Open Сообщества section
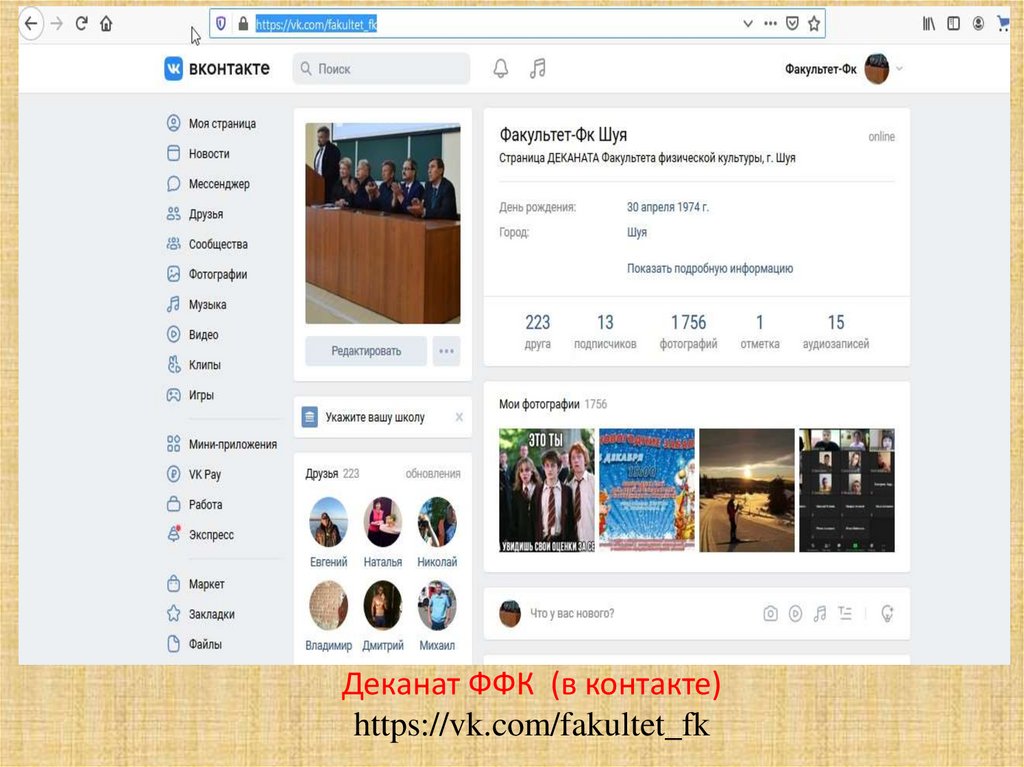Screen dimensions: 1024x767 (x=218, y=244)
